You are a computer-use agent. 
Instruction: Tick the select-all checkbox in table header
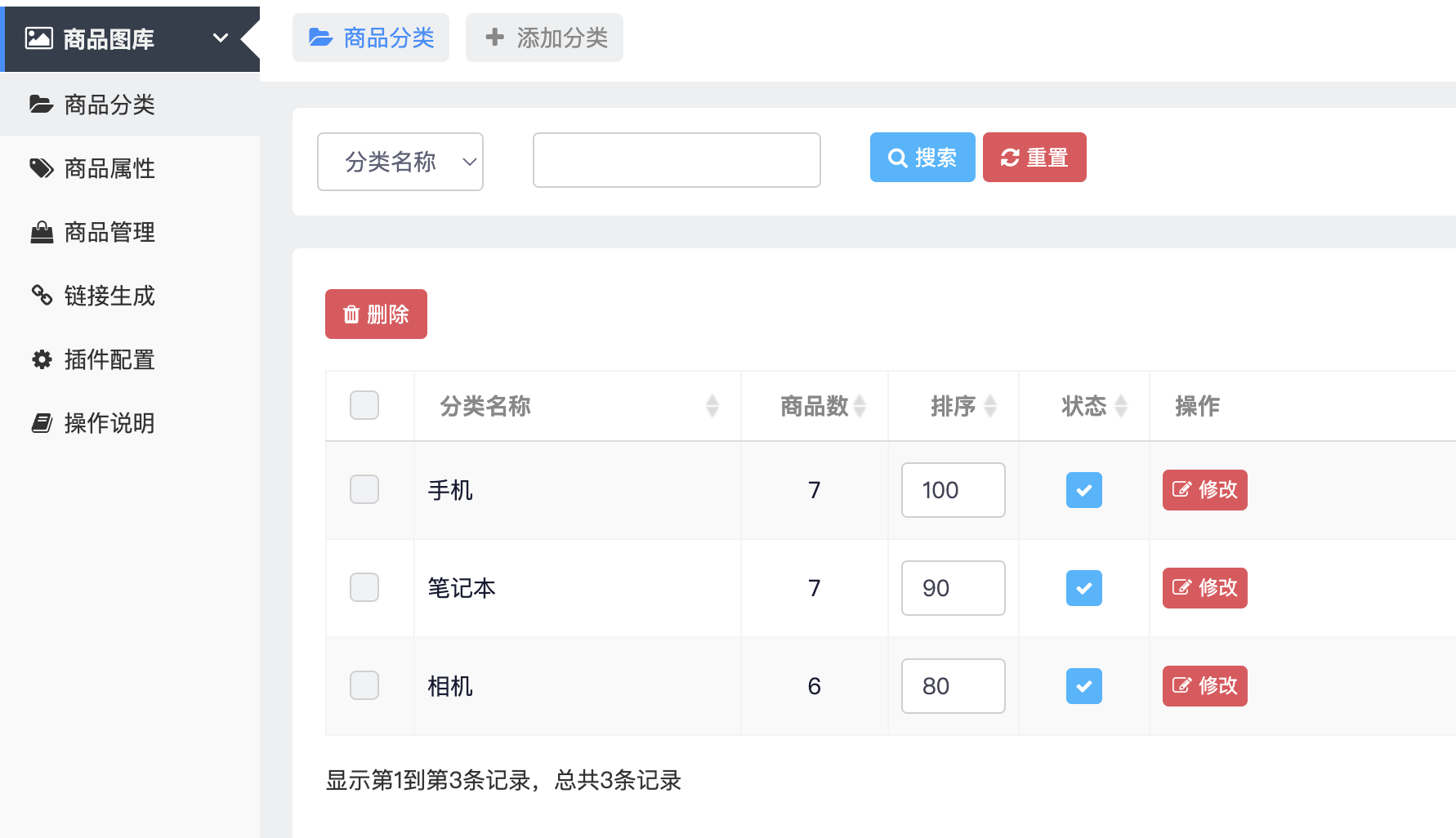(364, 405)
